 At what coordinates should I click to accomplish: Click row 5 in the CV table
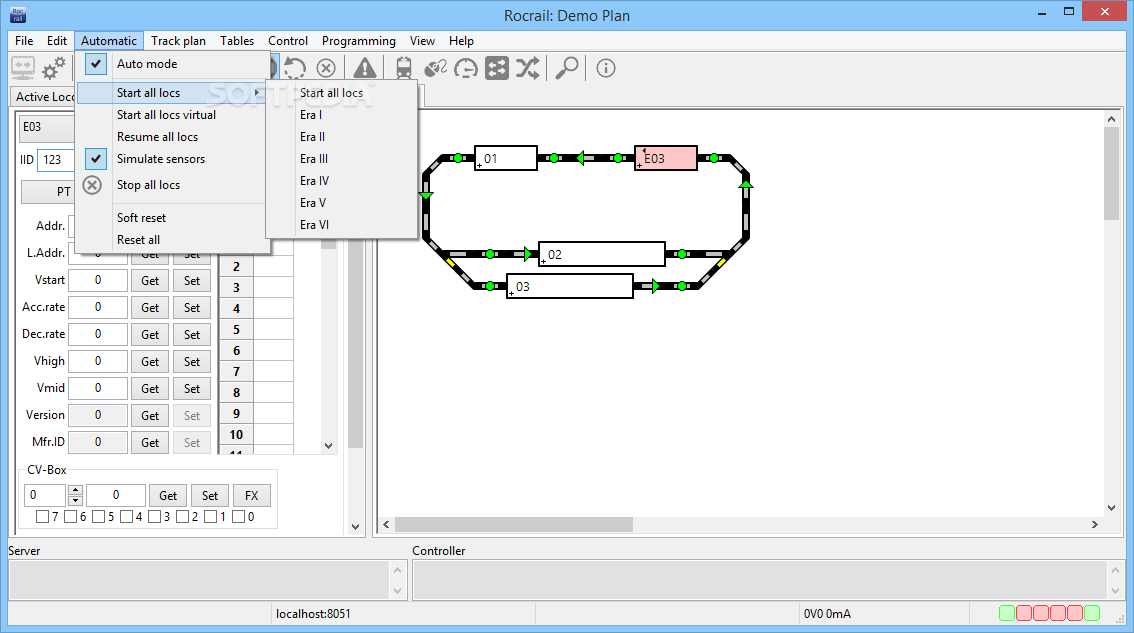(x=256, y=330)
